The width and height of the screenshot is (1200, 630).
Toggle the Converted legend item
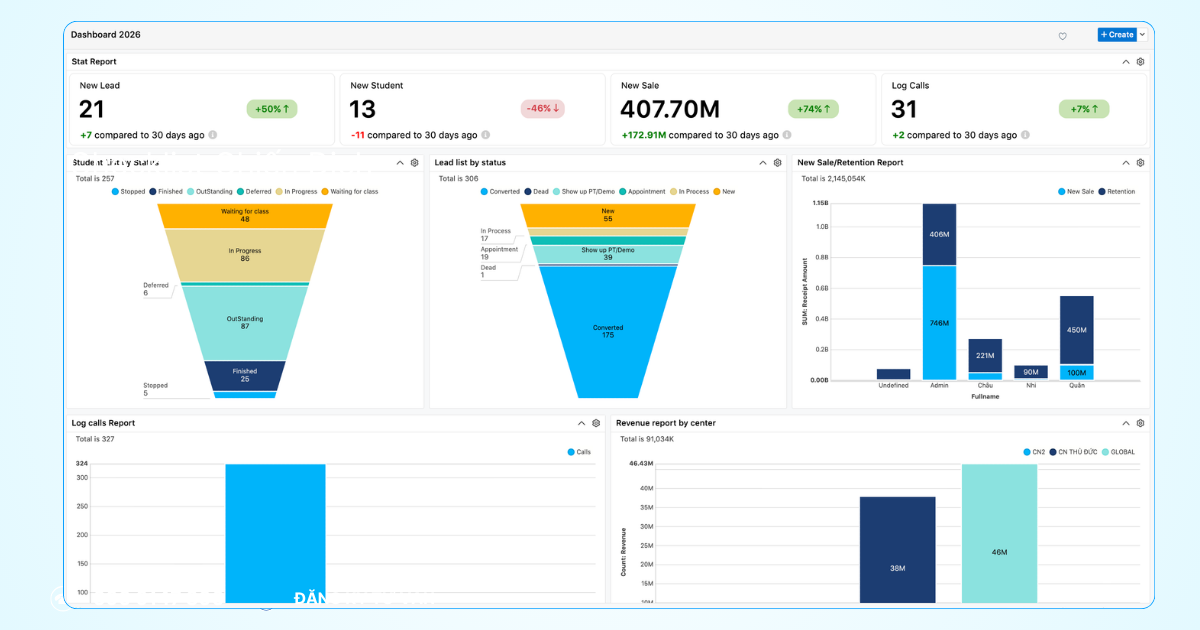[501, 191]
